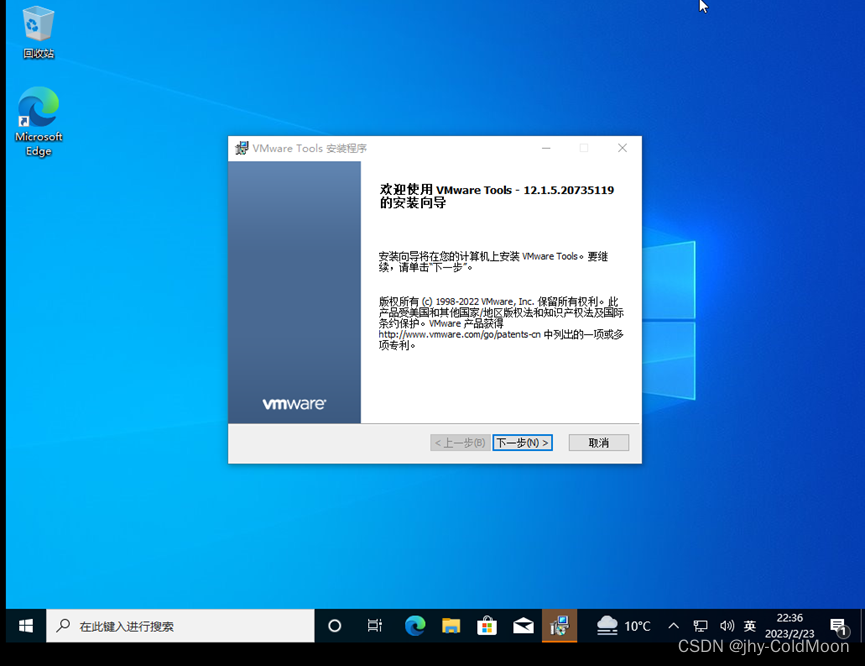
Task: Open Microsoft Store from the taskbar
Action: [x=487, y=625]
